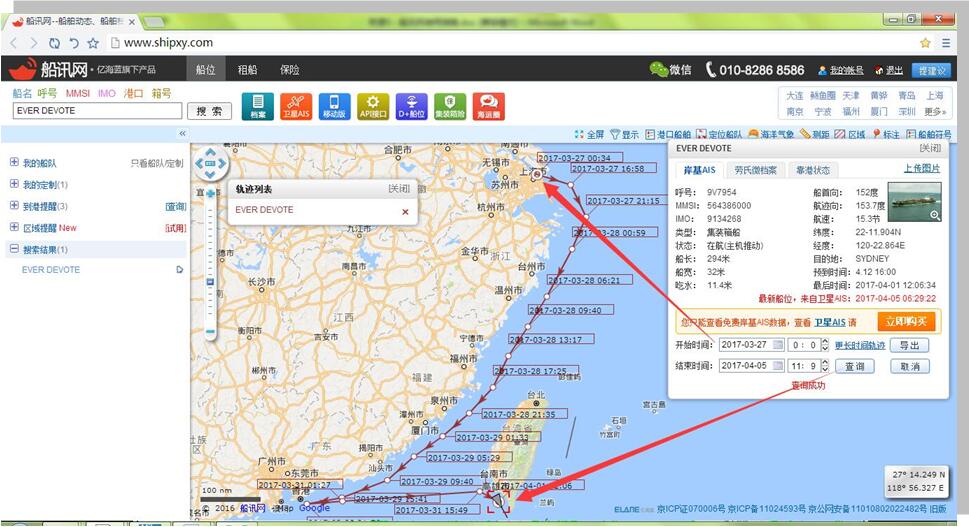Click the 搜索 search button
This screenshot has height=527, width=969.
tap(209, 111)
